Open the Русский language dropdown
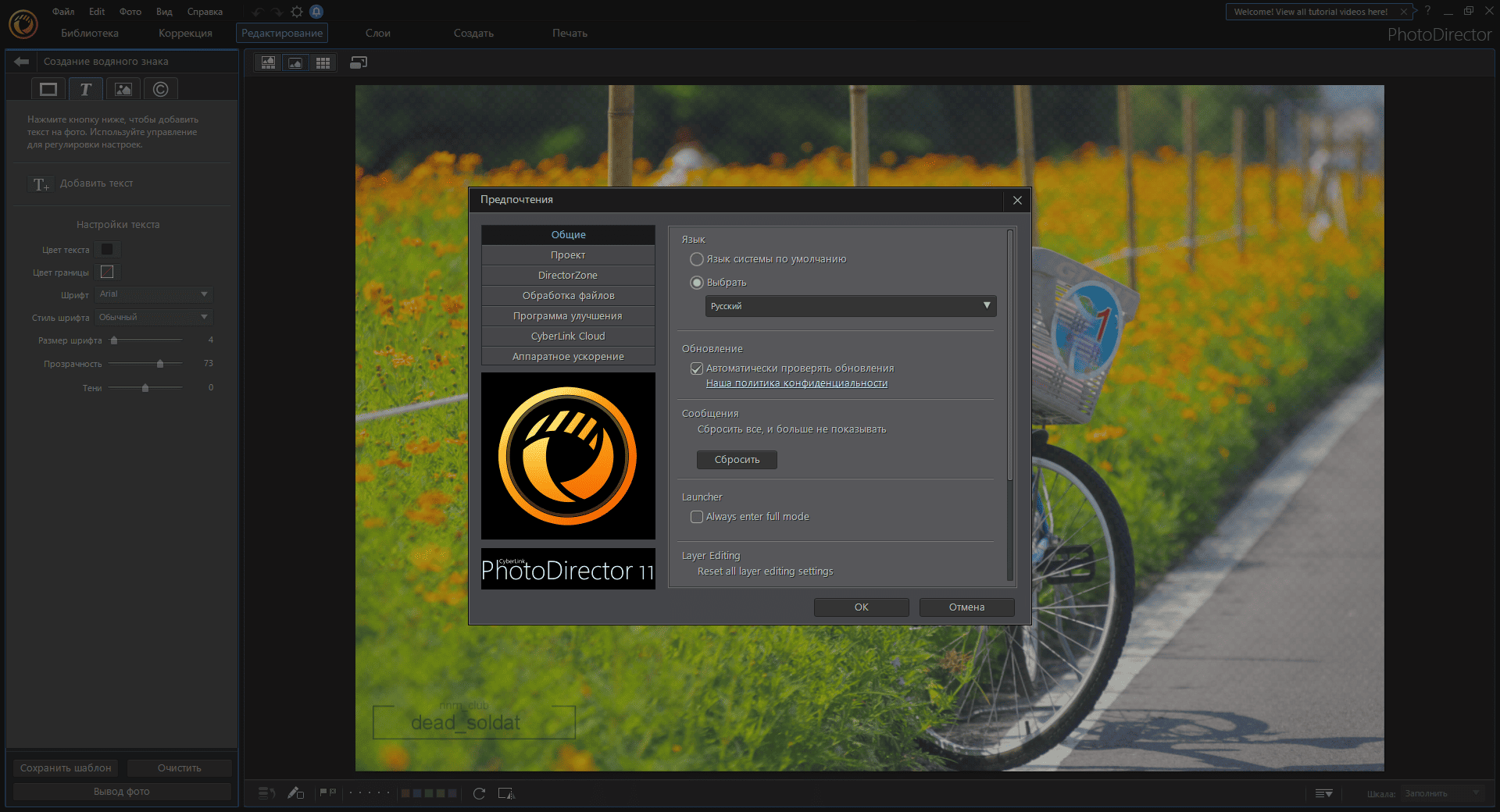This screenshot has height=812, width=1500. 851,306
